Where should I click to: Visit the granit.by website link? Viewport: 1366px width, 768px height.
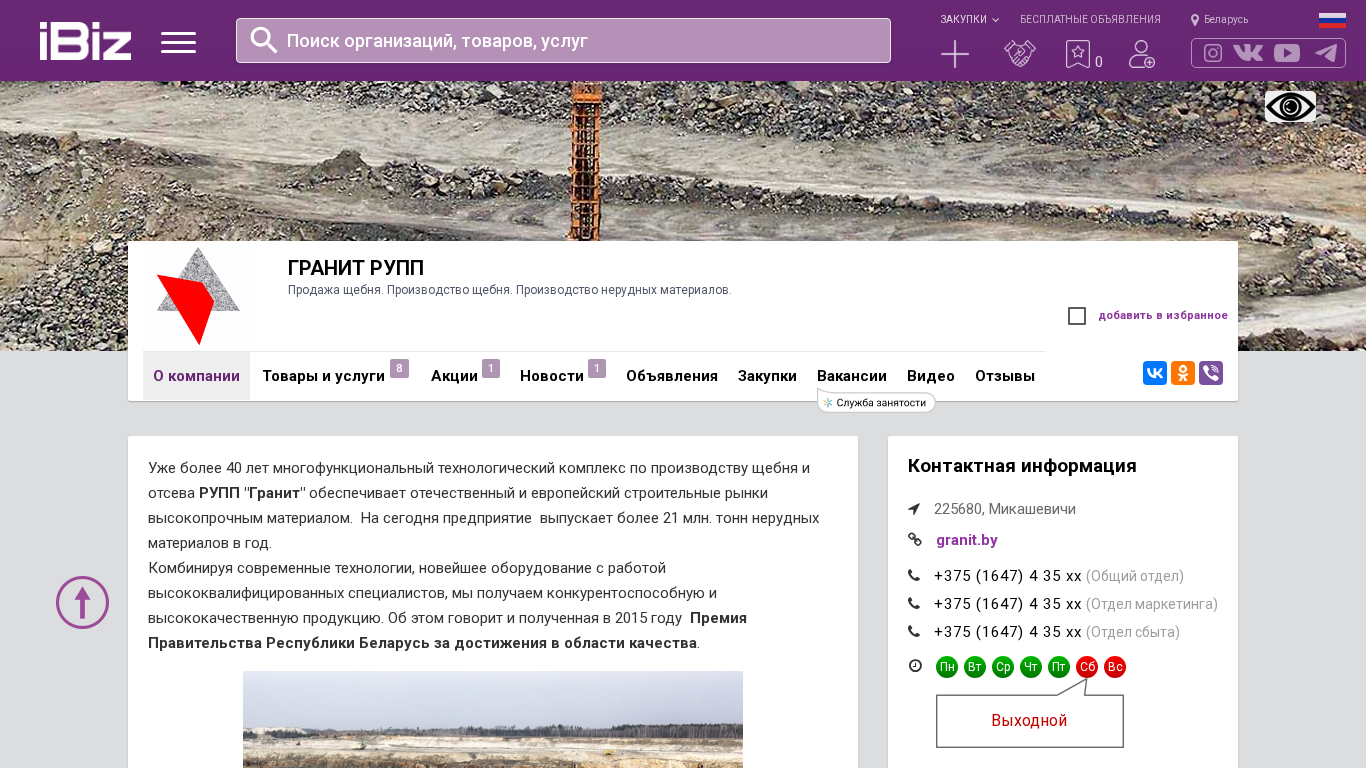[x=967, y=540]
